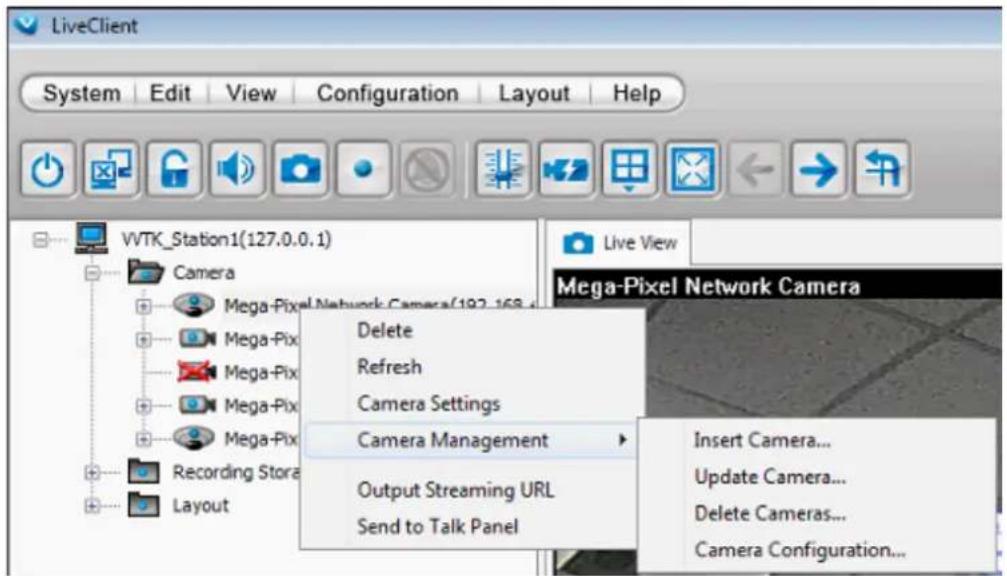Collapse the VVTK_Station1 tree node
This screenshot has width=1007, height=576.
(x=40, y=240)
